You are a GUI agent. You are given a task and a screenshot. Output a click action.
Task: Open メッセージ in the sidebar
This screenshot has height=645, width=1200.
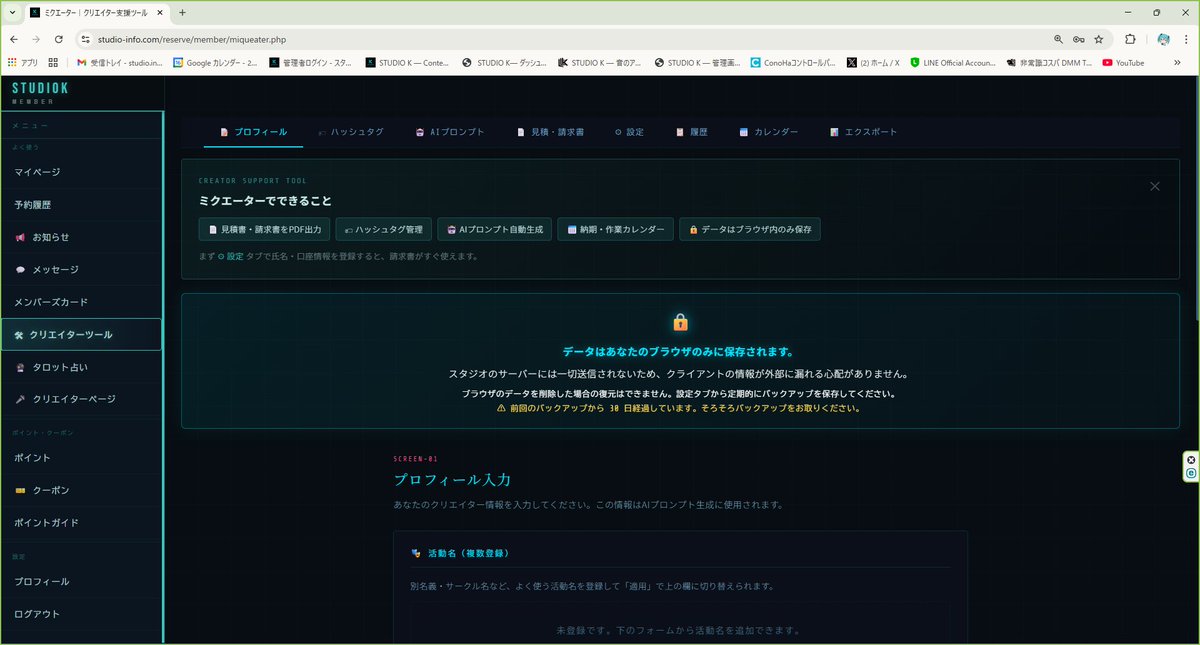[81, 269]
